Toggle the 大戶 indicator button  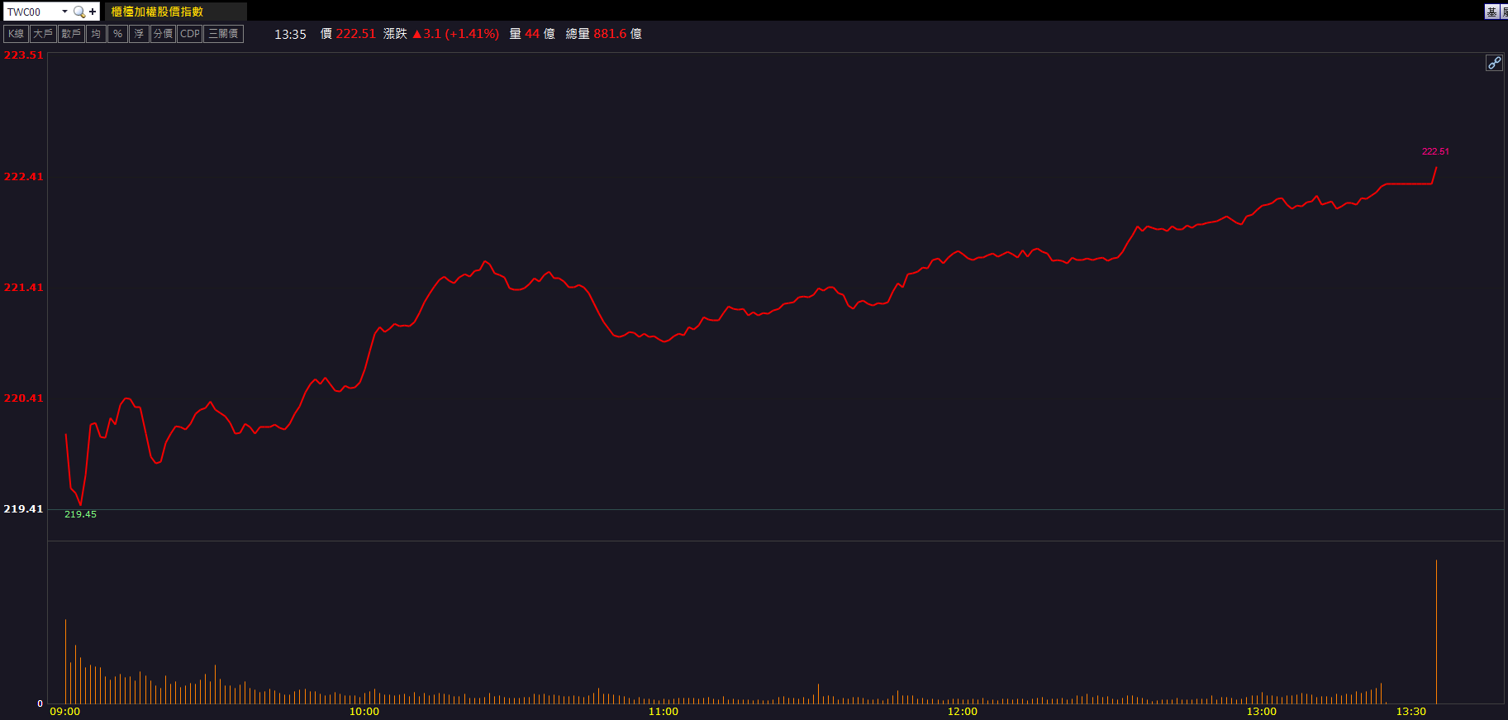click(43, 34)
